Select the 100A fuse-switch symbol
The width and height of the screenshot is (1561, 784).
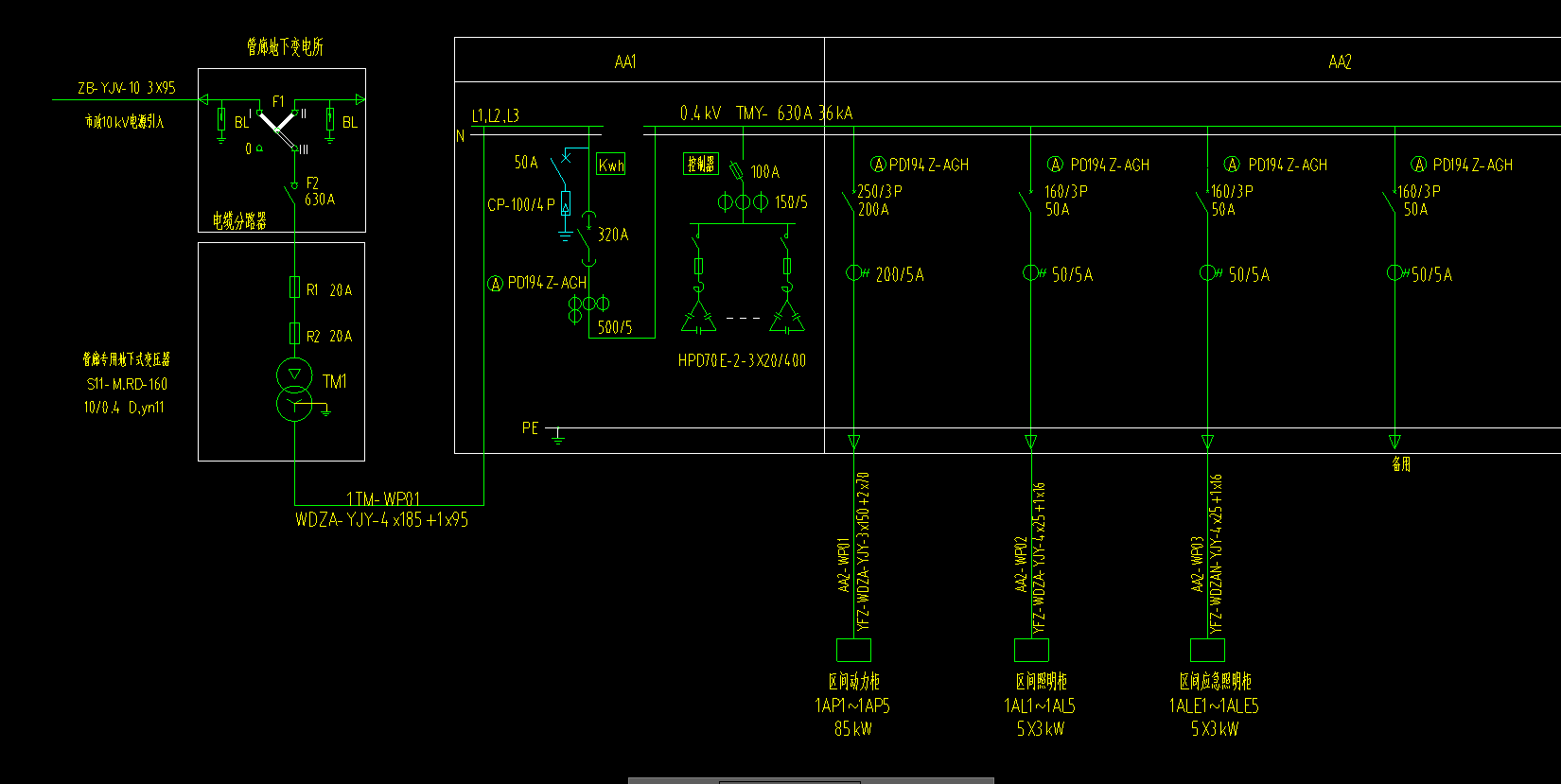click(737, 170)
